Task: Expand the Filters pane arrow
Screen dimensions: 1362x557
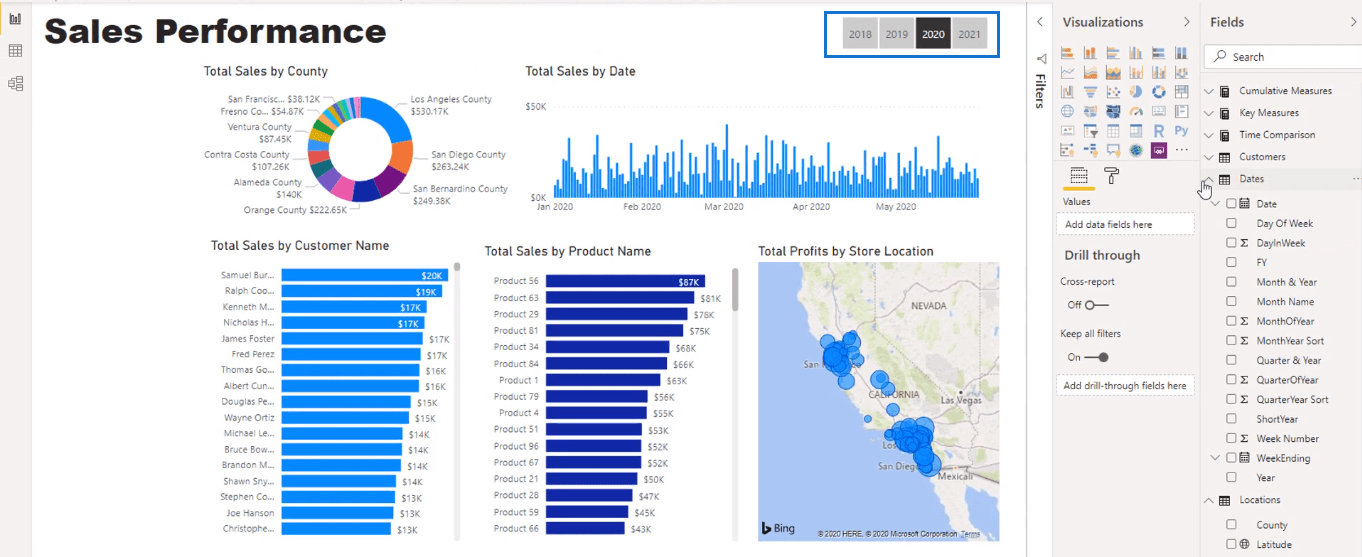Action: coord(1040,22)
